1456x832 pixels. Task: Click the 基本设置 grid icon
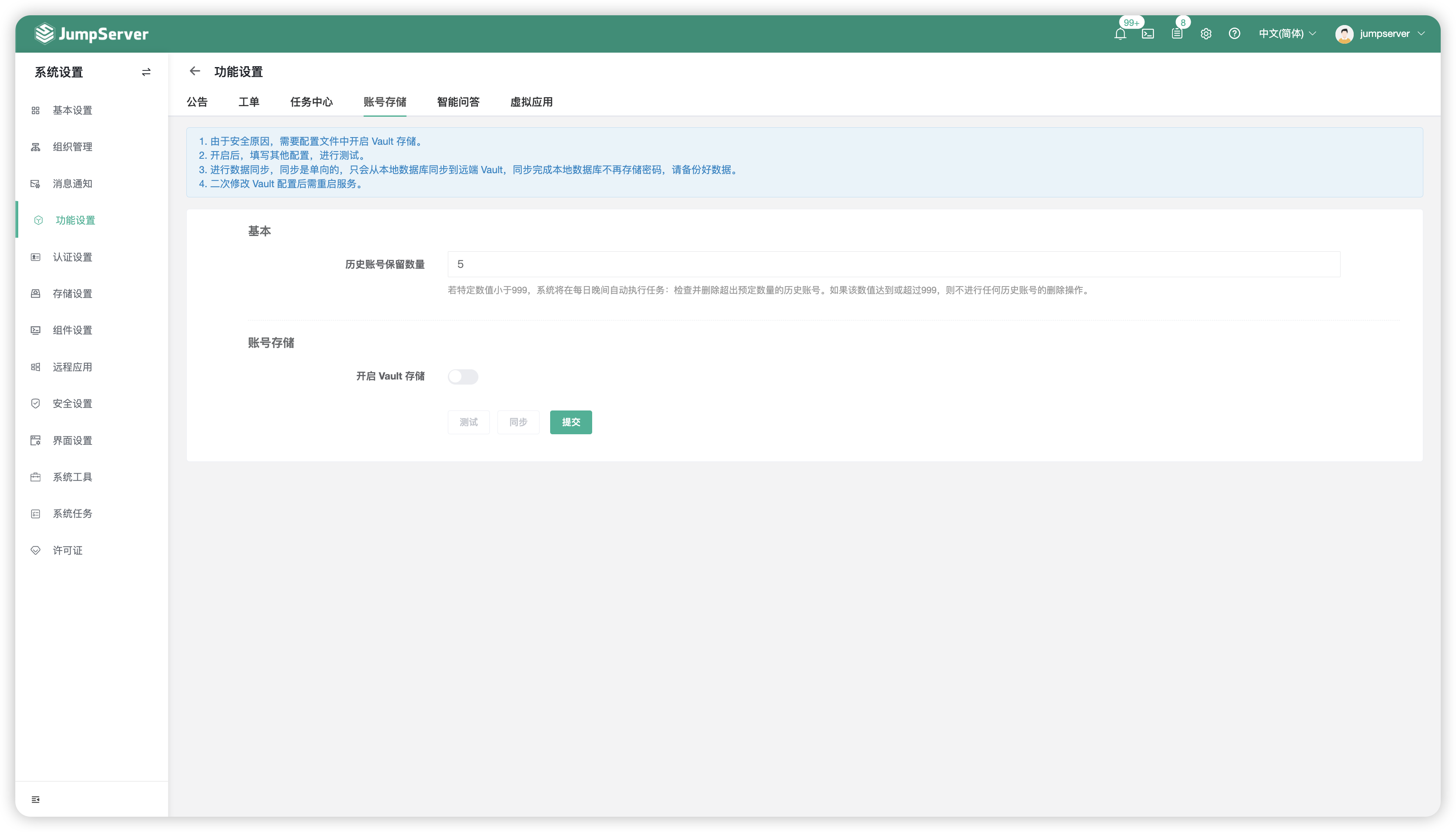pos(35,110)
